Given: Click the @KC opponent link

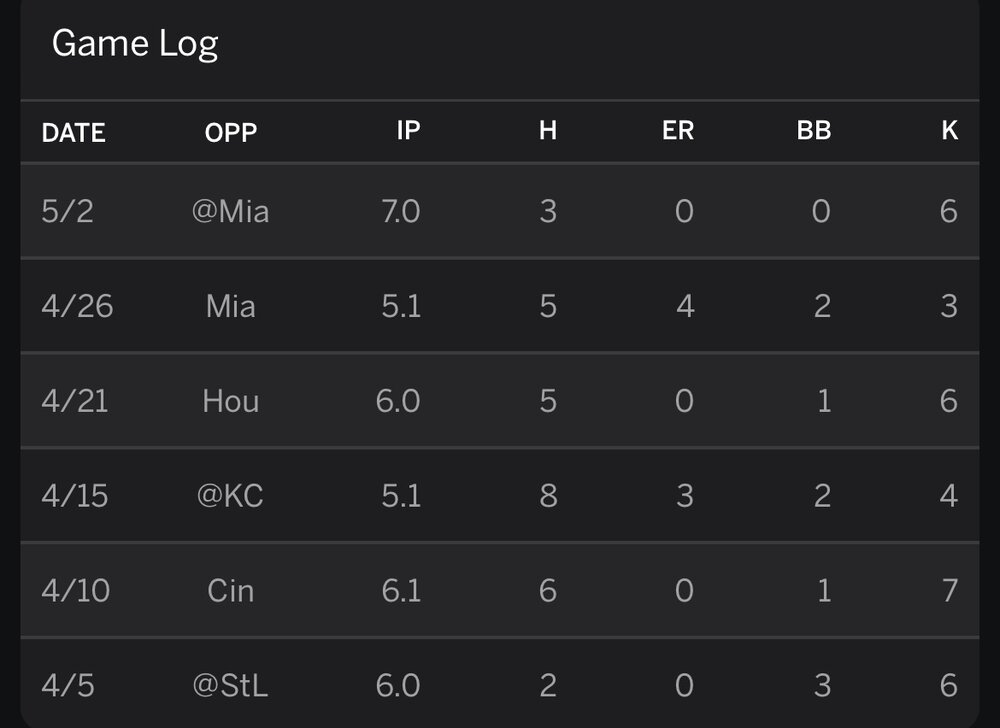Looking at the screenshot, I should 231,495.
